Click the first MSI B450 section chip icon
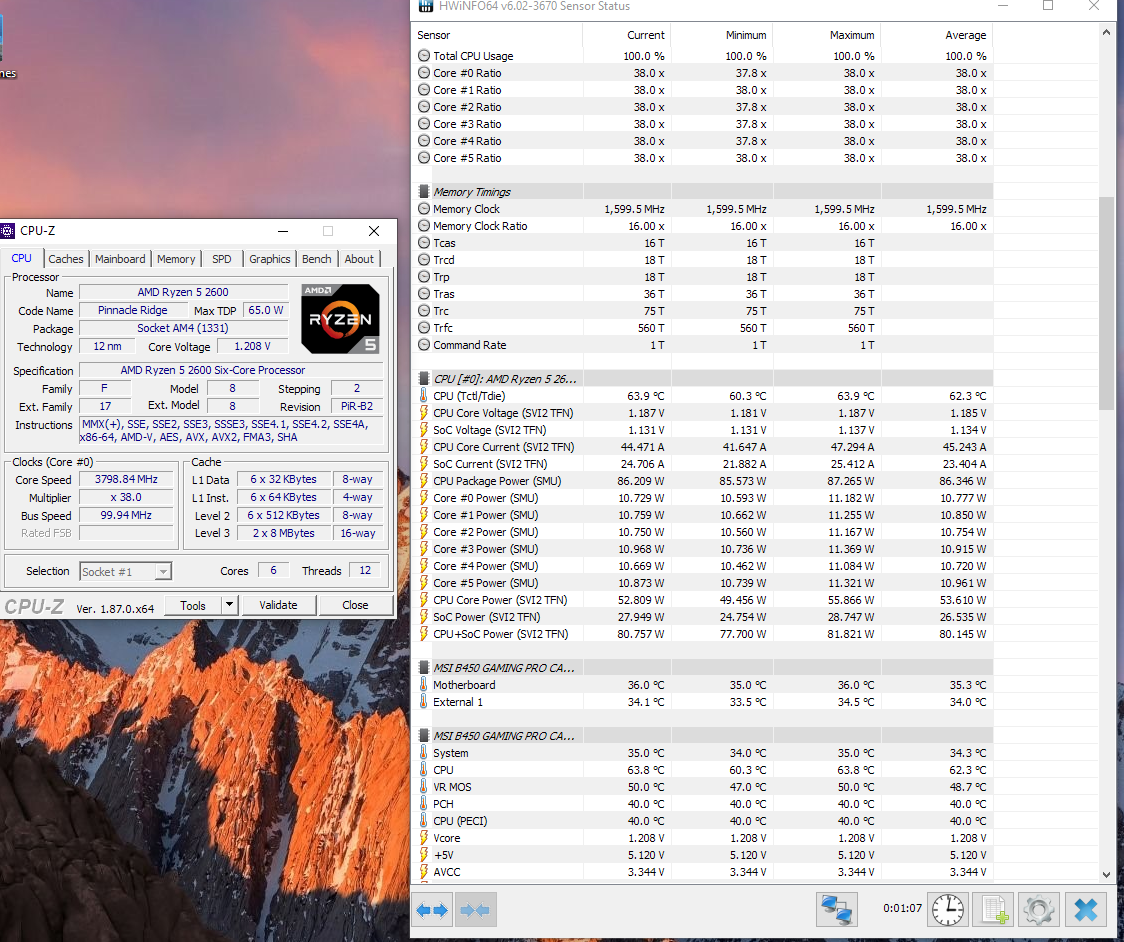The image size is (1124, 942). (424, 667)
